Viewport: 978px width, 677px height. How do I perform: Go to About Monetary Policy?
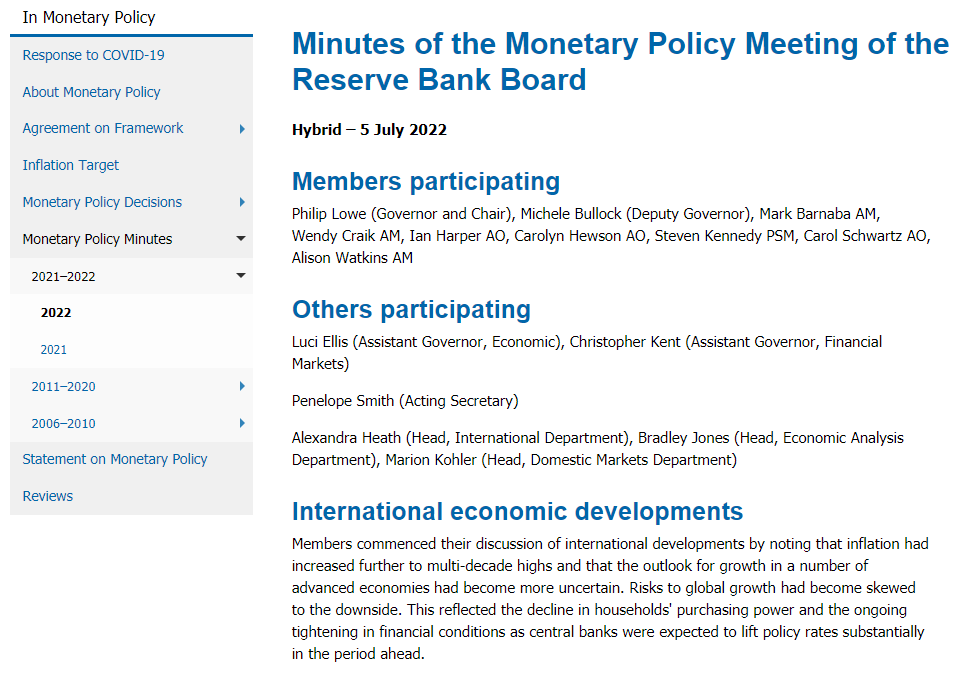pyautogui.click(x=91, y=92)
